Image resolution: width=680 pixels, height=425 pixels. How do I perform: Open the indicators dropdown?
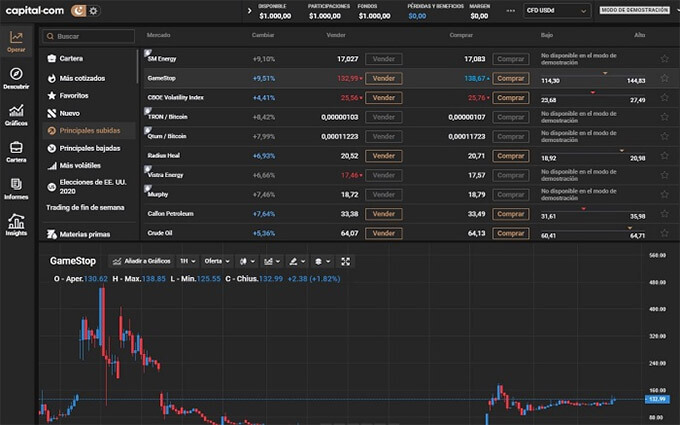(272, 261)
